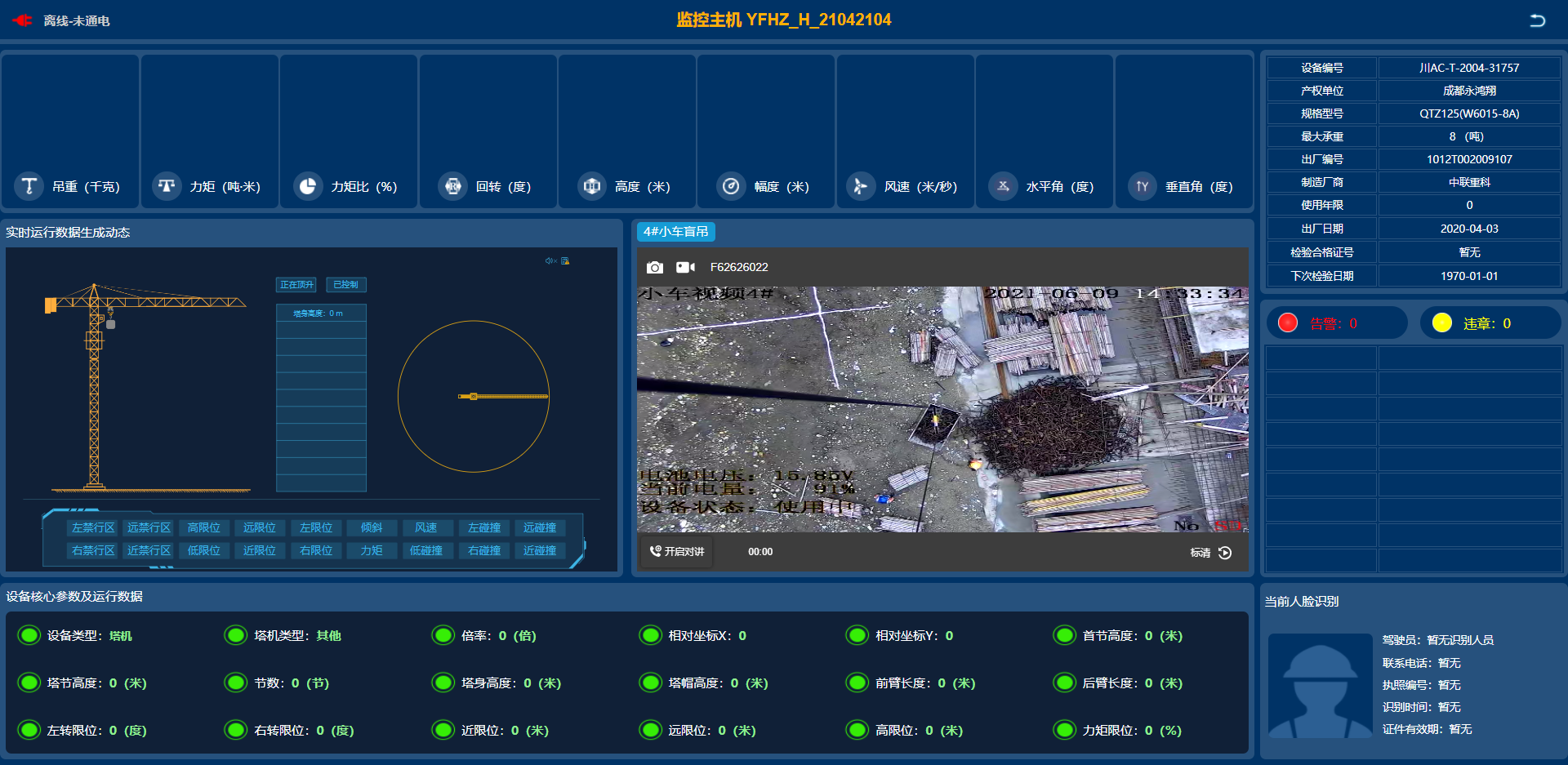Toggle the green indicator beside 倍率
Image resolution: width=1568 pixels, height=765 pixels.
tap(443, 635)
